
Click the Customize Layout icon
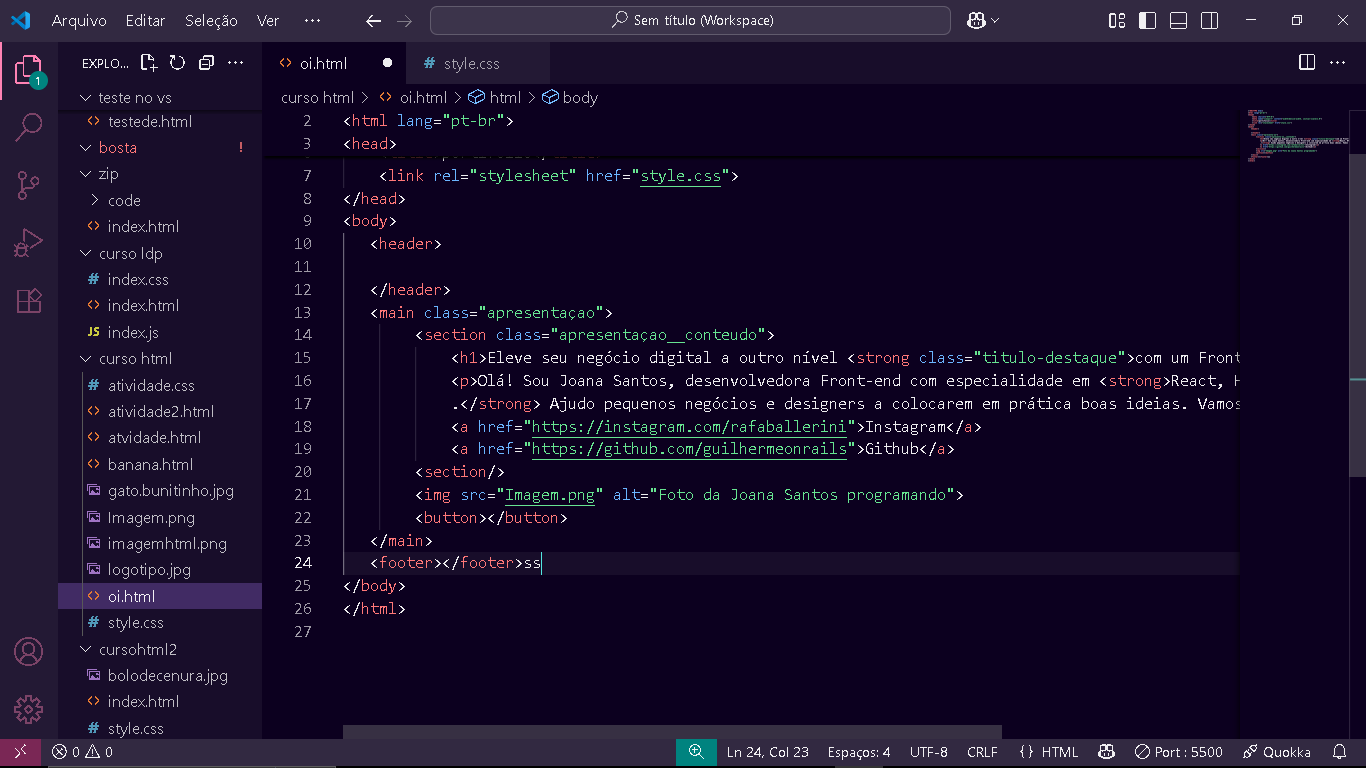(1117, 20)
